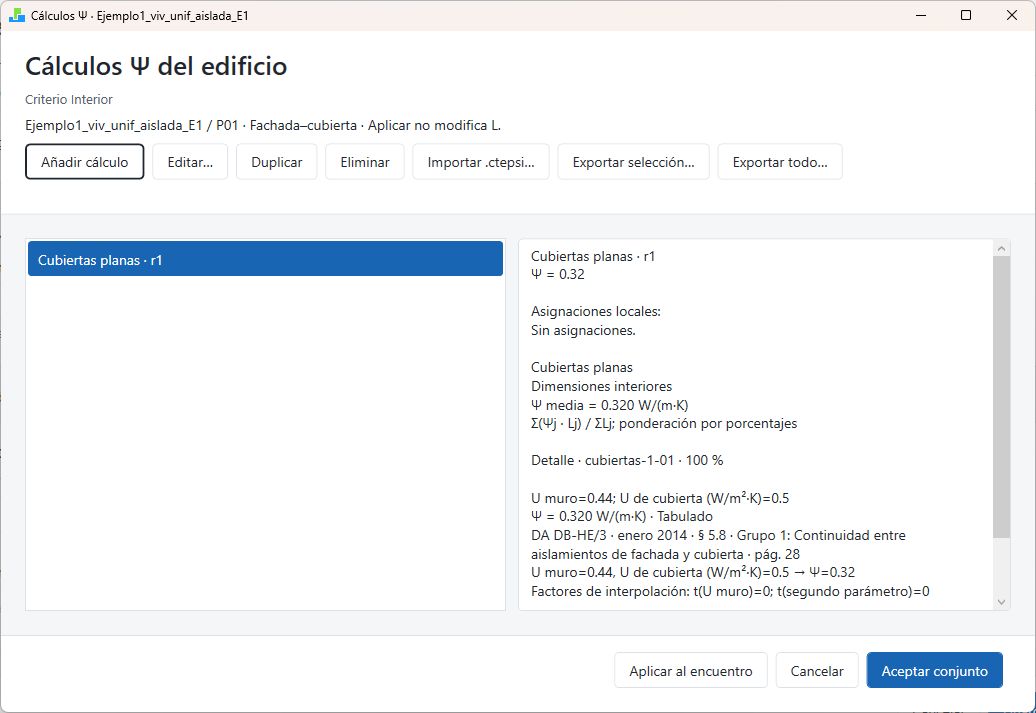Choose Exportar selección...
Image resolution: width=1036 pixels, height=713 pixels.
click(x=634, y=162)
